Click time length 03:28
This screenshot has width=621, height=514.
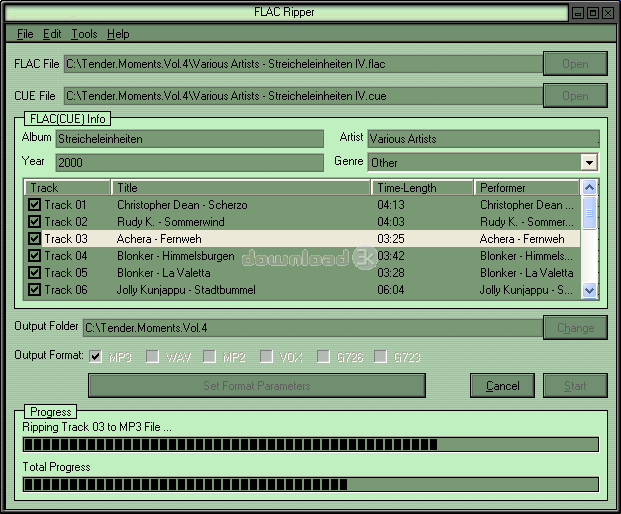(x=391, y=273)
